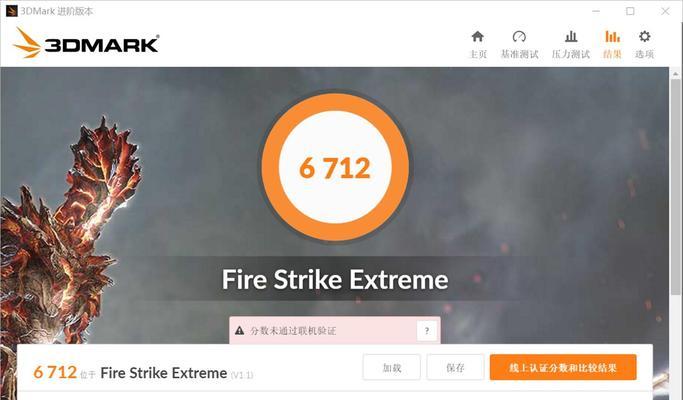This screenshot has height=400, width=683.
Task: Switch to the 压力测试 tab label
Action: point(571,54)
